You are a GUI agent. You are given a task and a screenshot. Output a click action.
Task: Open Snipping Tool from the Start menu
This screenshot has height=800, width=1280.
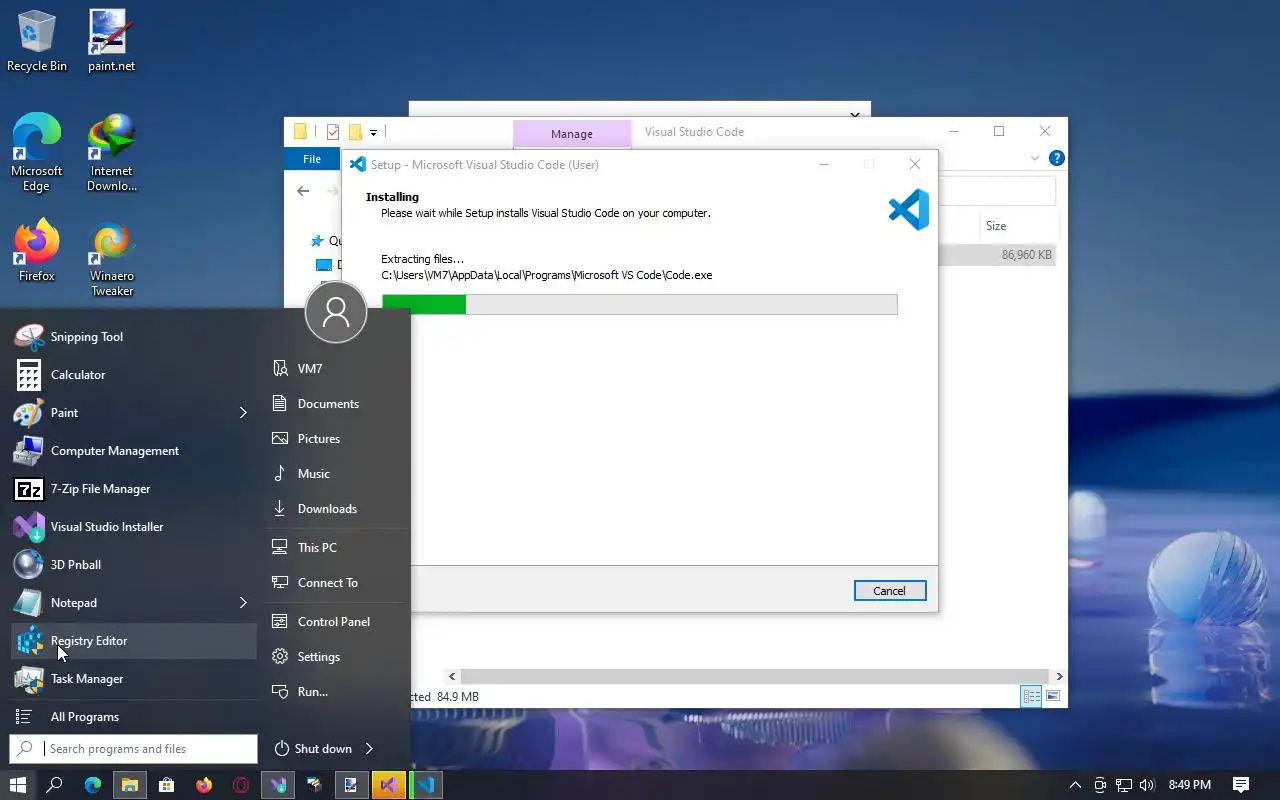click(133, 337)
